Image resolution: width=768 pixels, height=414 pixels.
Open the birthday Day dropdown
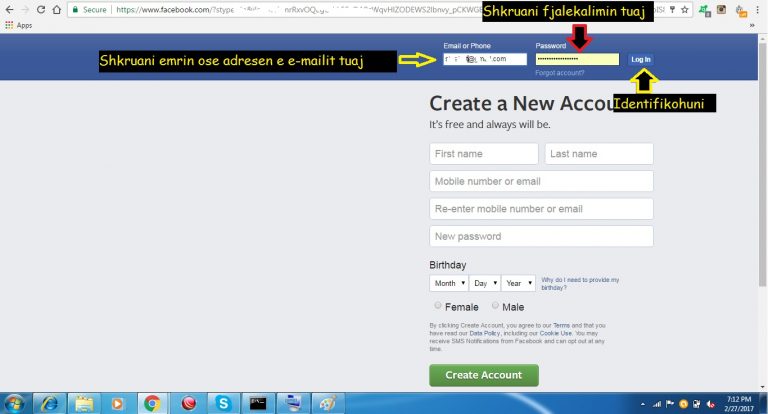pos(485,283)
